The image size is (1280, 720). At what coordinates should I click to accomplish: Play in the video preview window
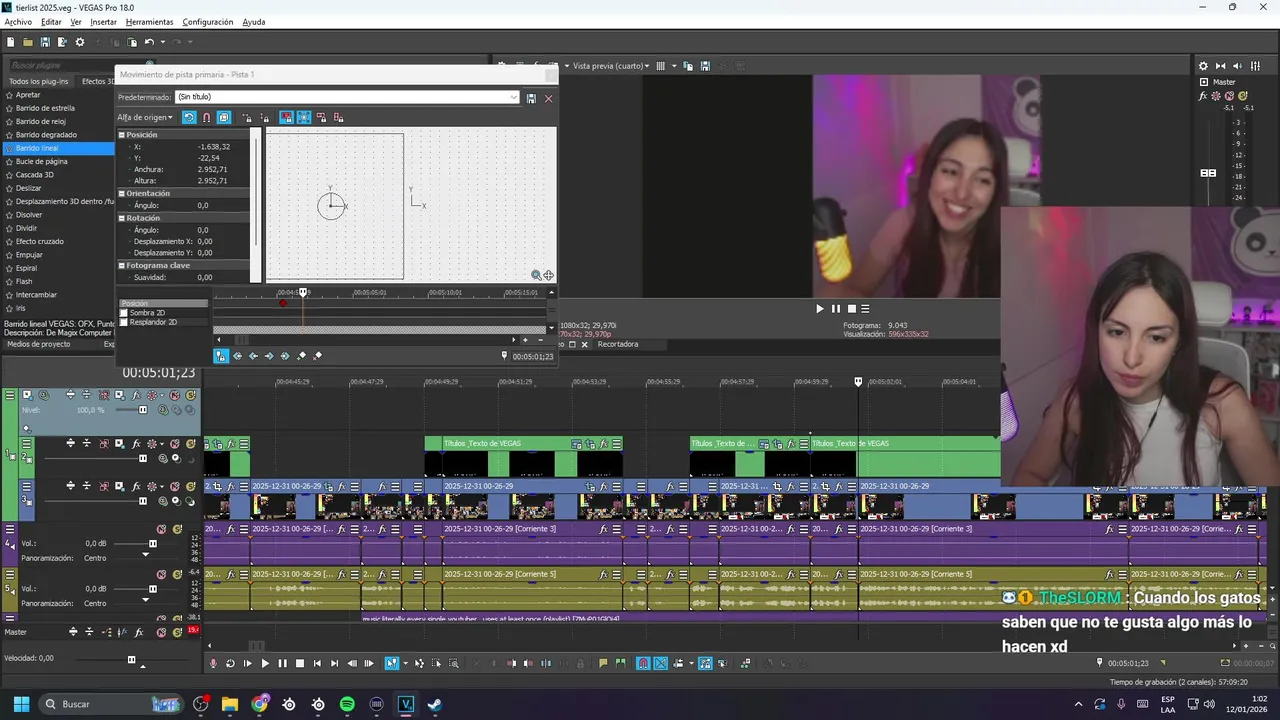coord(820,309)
